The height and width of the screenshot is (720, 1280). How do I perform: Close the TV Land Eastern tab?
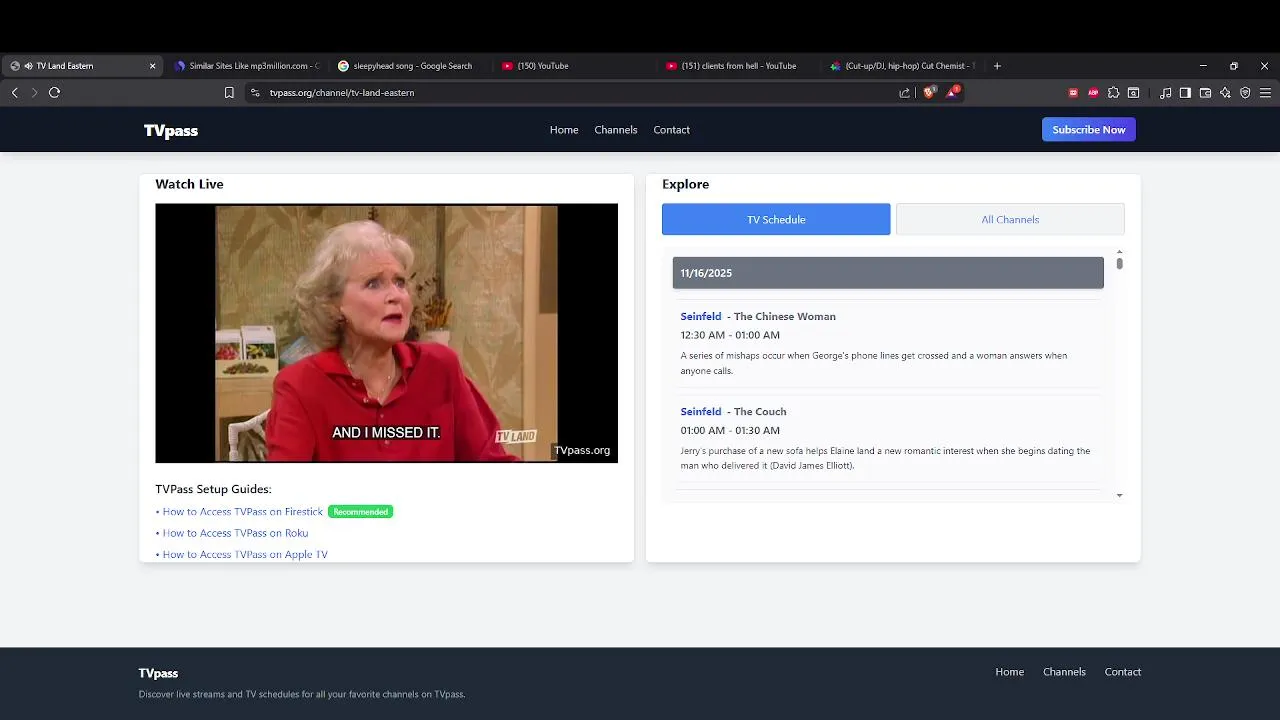pos(152,66)
